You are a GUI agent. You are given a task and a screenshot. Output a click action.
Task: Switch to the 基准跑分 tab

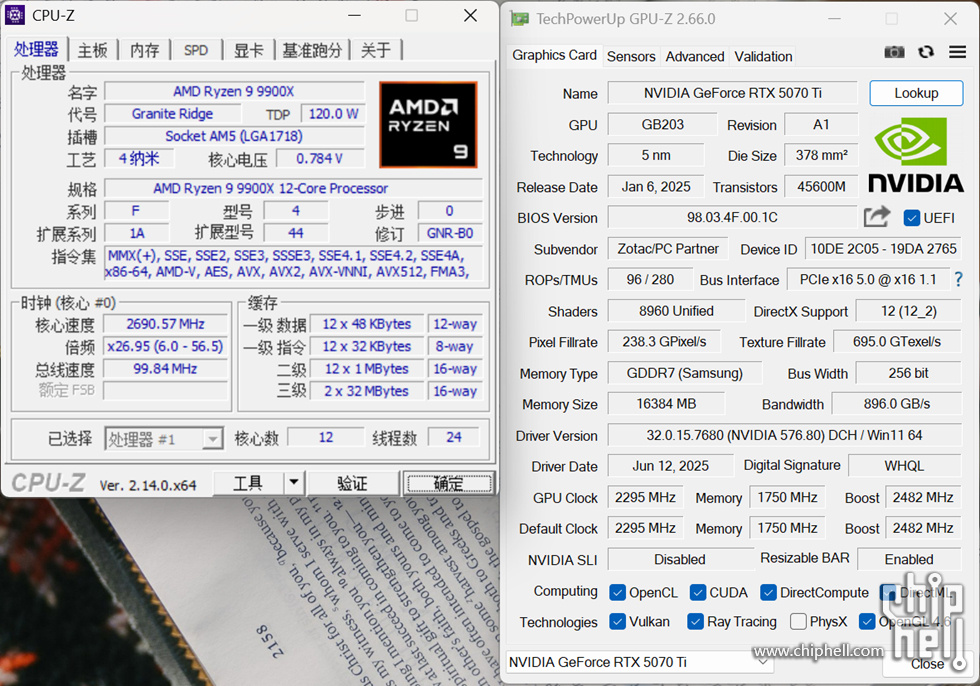[x=312, y=50]
